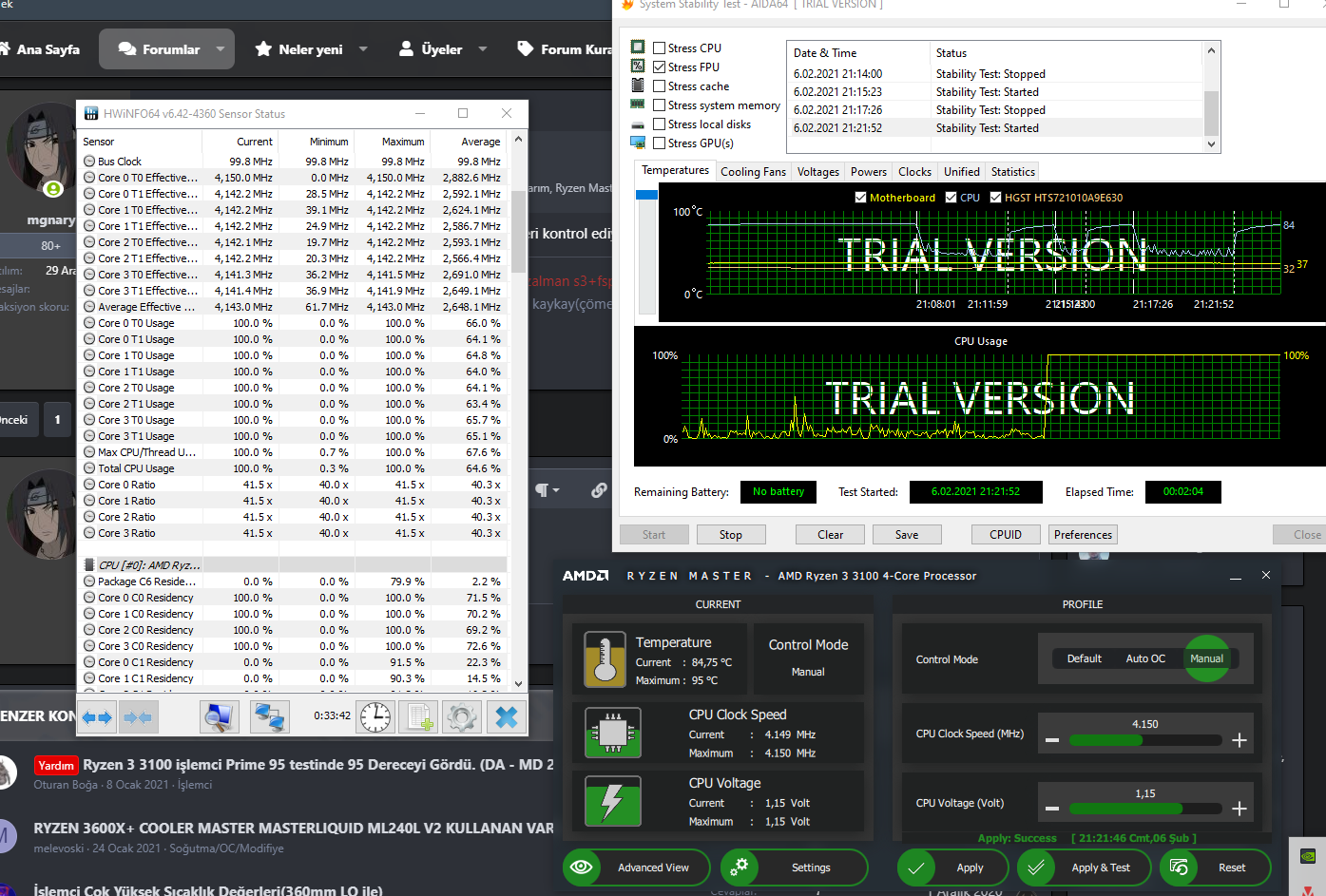This screenshot has height=896, width=1326.
Task: Switch to the Cooling Fans tab
Action: pos(753,172)
